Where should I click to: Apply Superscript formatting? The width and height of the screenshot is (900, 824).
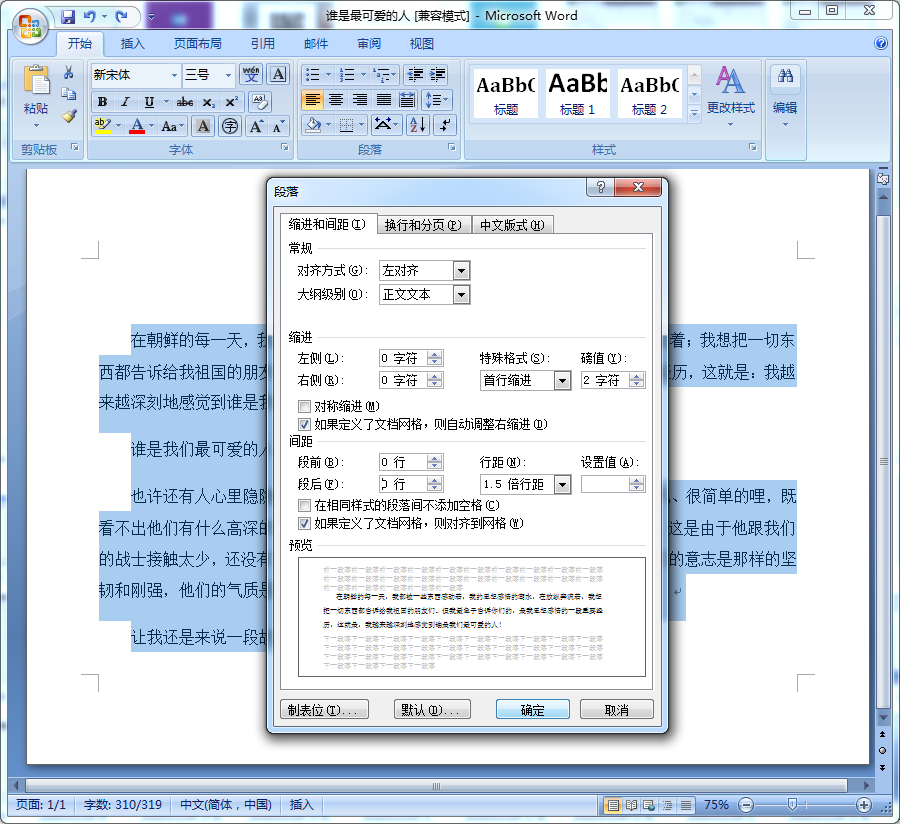click(x=231, y=102)
